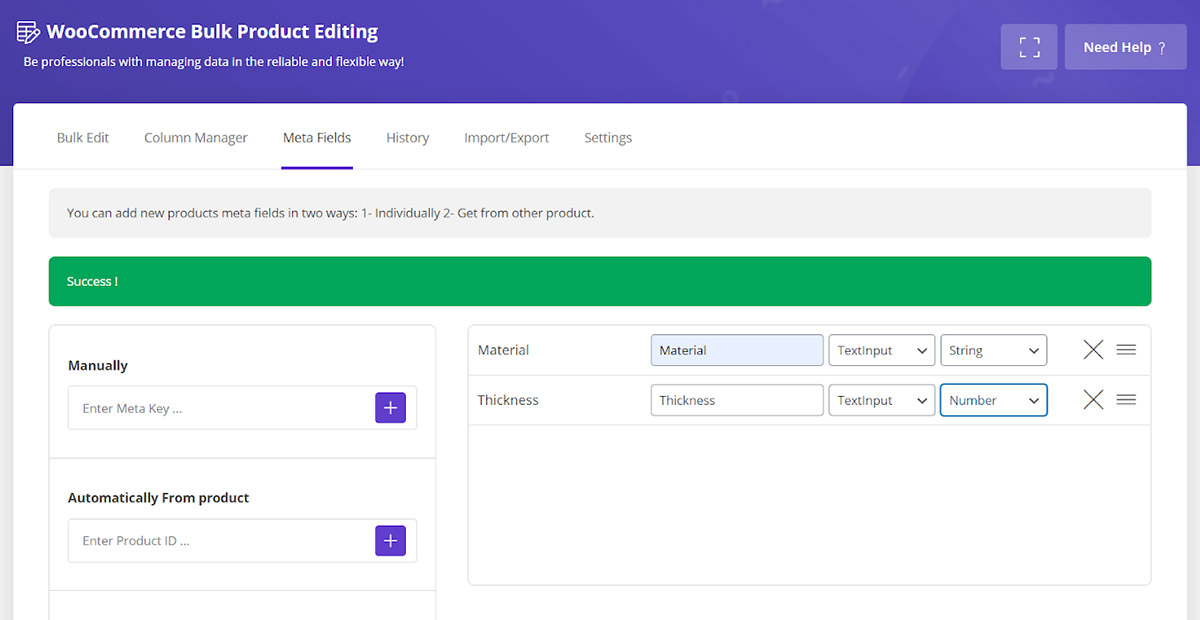Click the 'Be professionals with managing data' tagline
1200x620 pixels.
214,62
